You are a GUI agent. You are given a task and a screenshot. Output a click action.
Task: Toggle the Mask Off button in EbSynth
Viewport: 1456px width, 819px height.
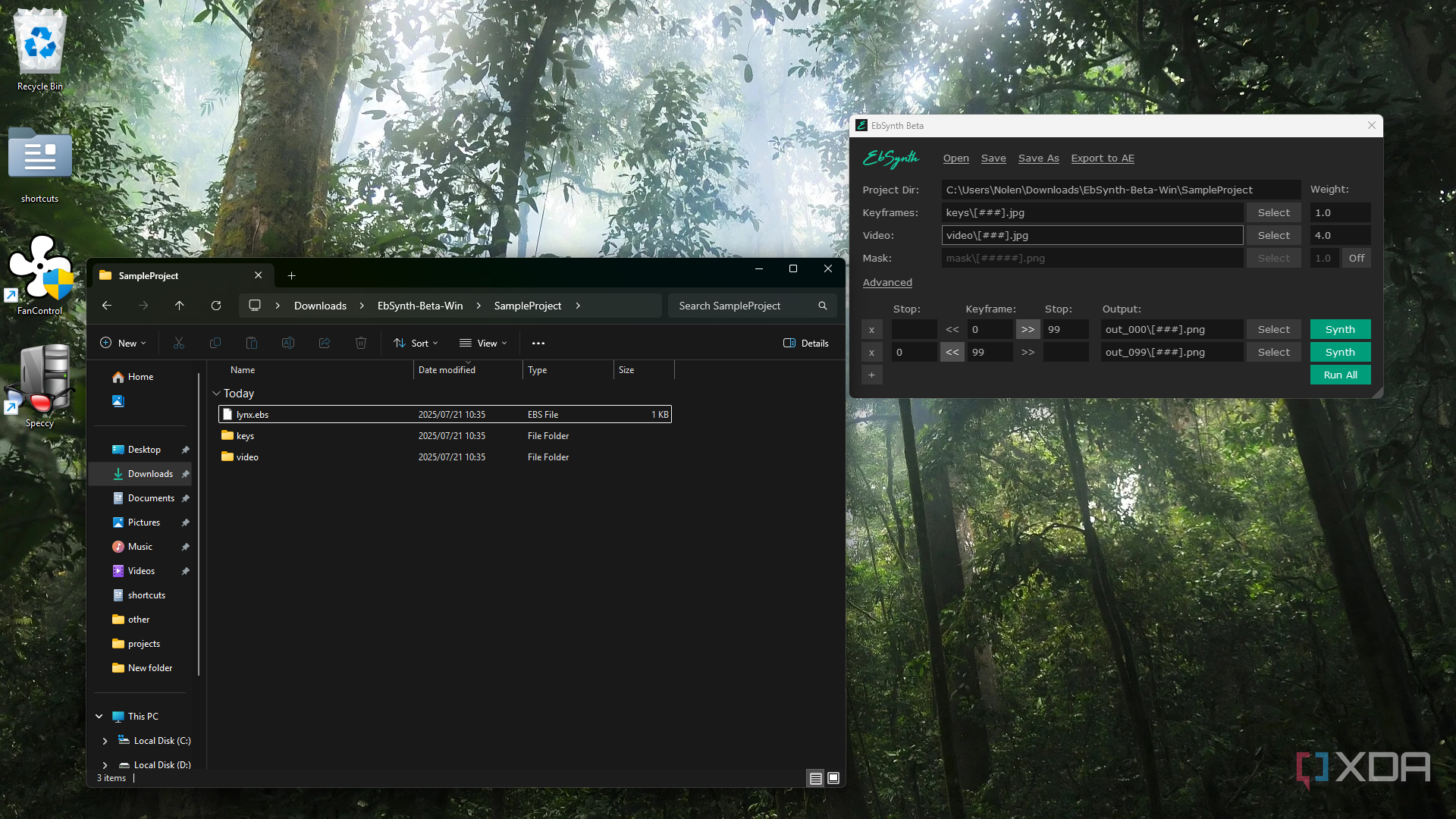[x=1357, y=259]
